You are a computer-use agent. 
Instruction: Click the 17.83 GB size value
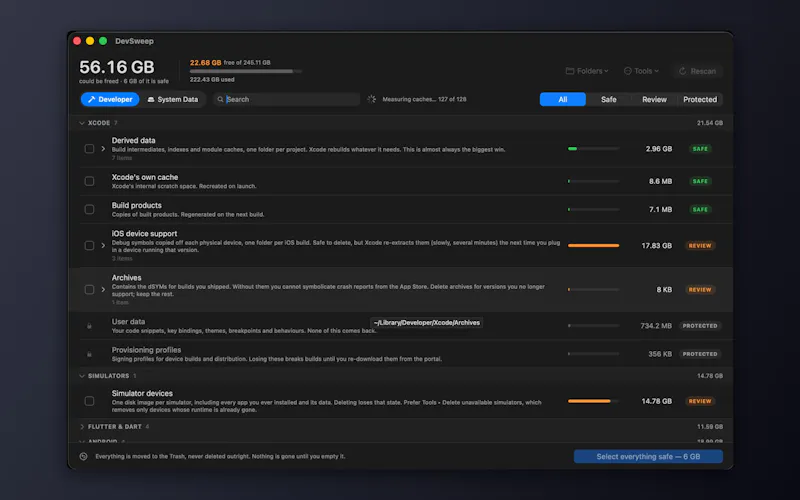pos(657,245)
